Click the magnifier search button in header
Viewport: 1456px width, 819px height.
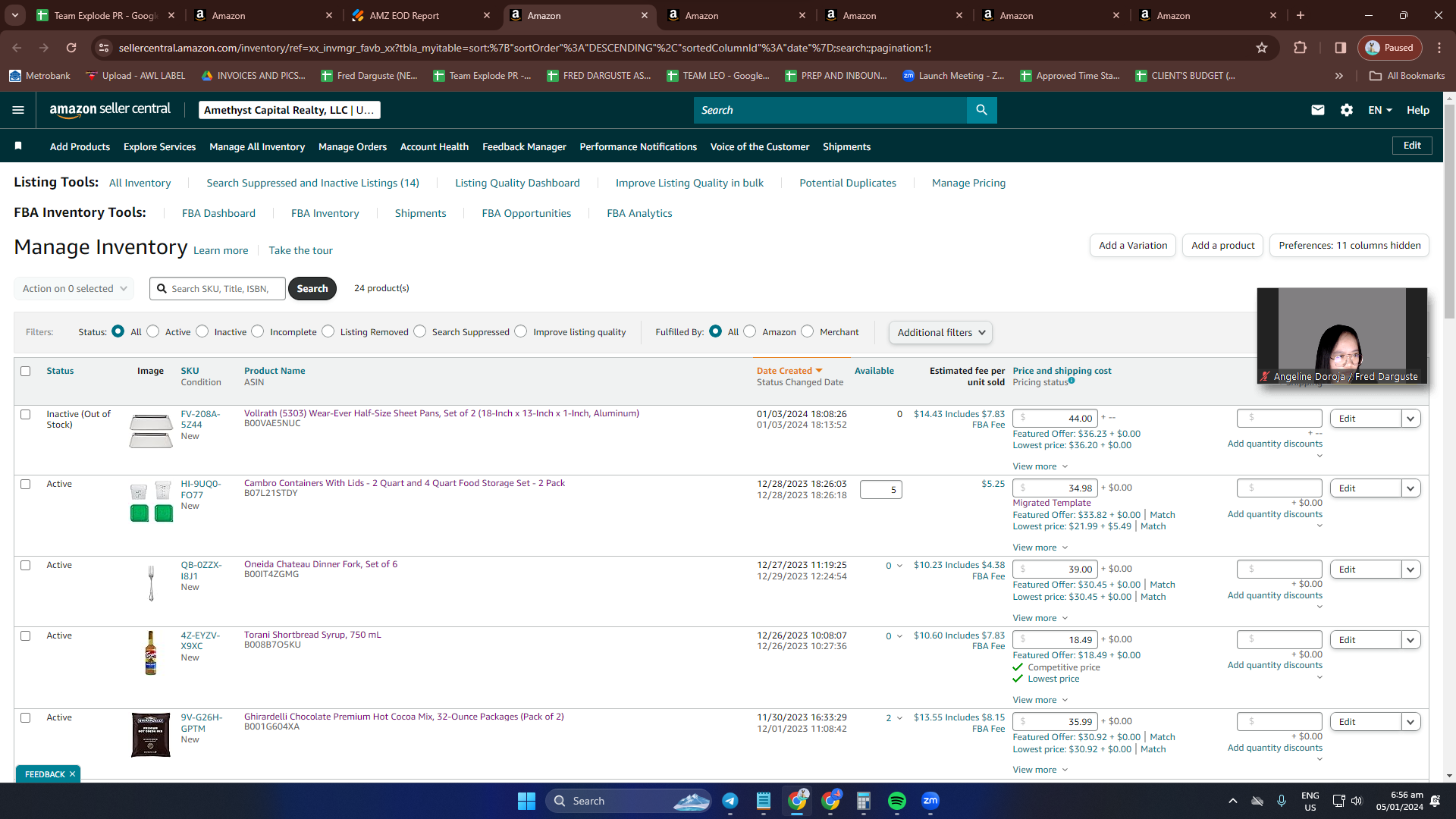(x=982, y=110)
